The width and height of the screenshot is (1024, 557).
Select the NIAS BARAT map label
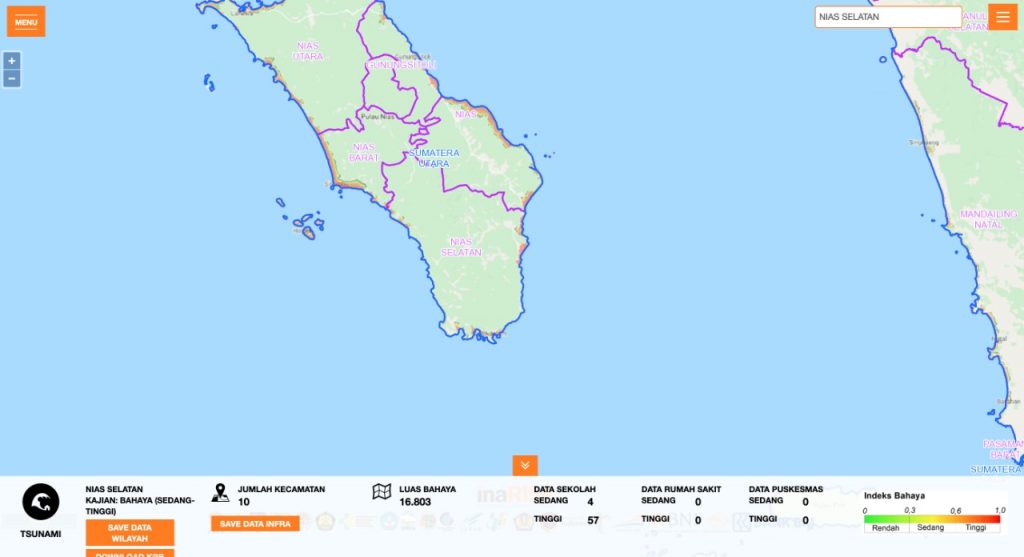pyautogui.click(x=363, y=152)
